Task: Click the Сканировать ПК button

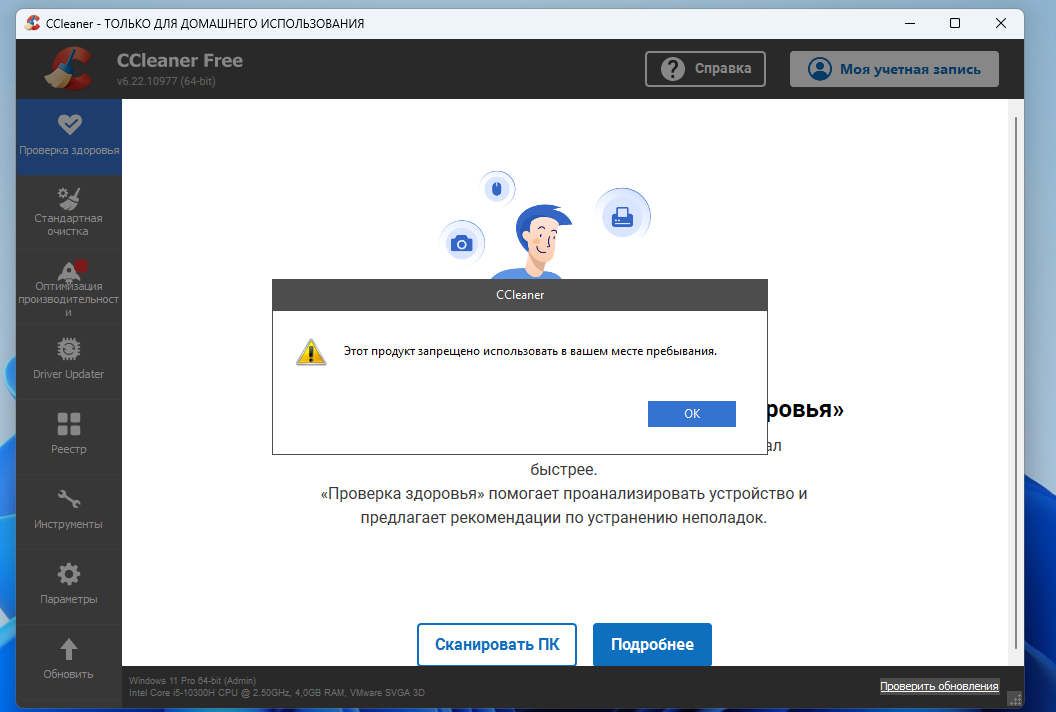Action: (497, 645)
